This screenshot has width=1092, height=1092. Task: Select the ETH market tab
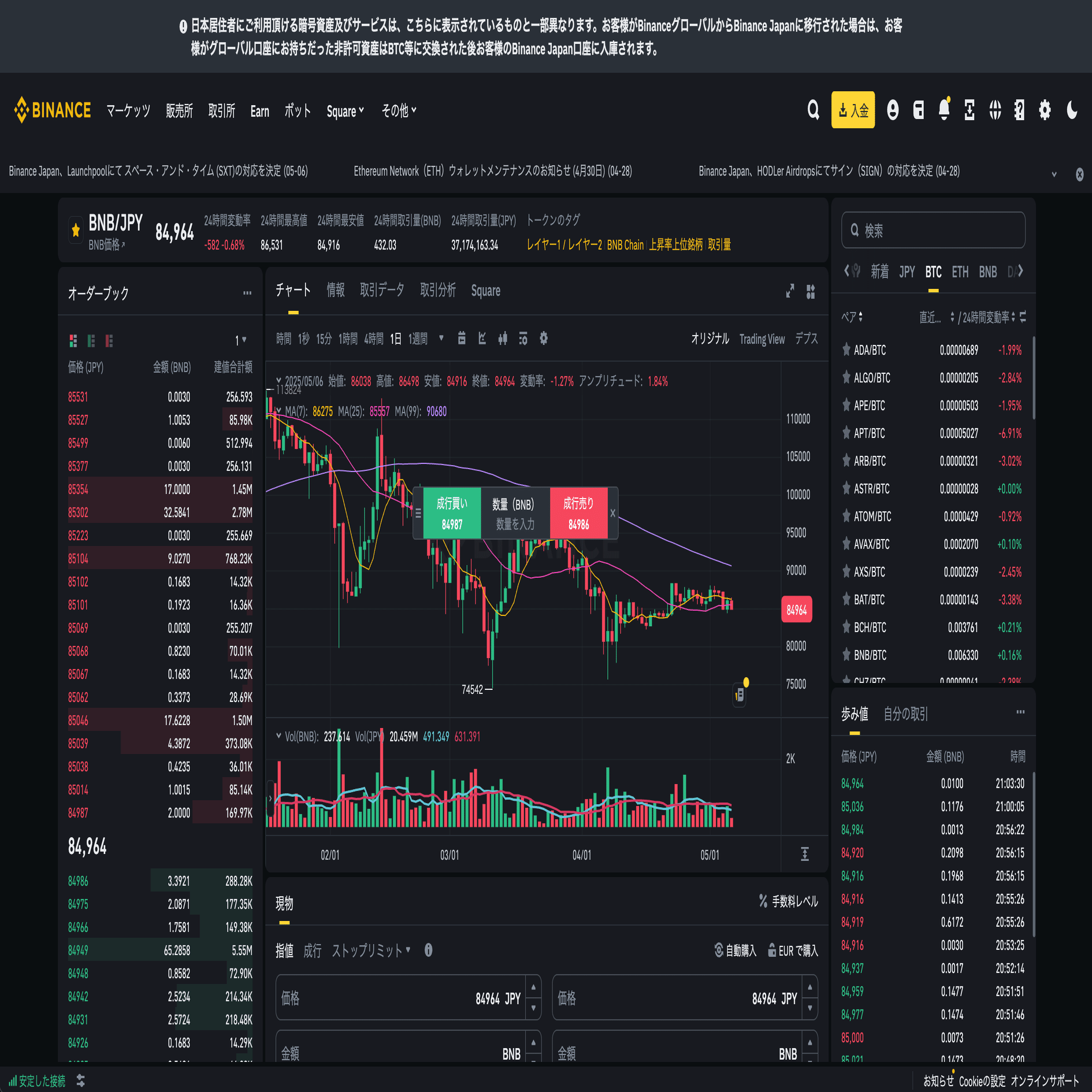(x=960, y=272)
